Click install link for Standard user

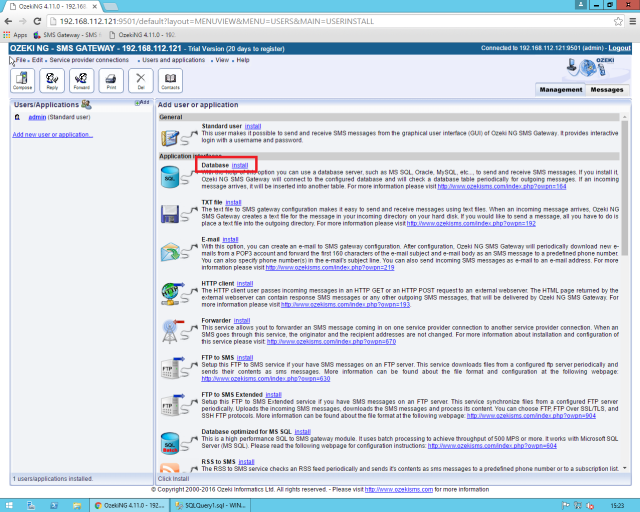pyautogui.click(x=253, y=126)
